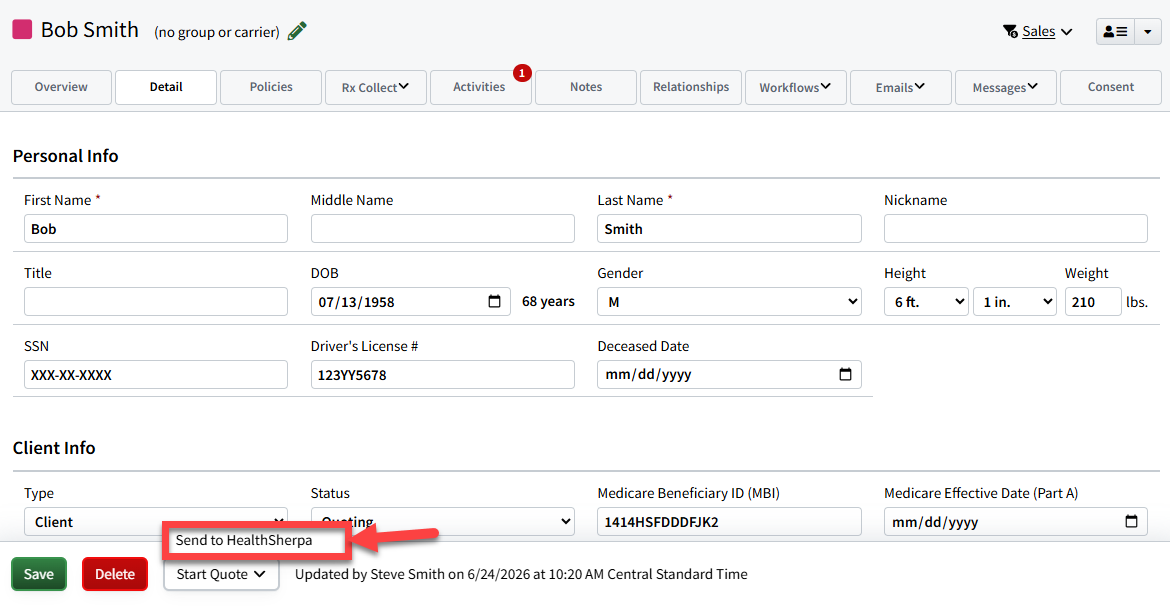Expand the Messages tab menu

(x=1005, y=87)
